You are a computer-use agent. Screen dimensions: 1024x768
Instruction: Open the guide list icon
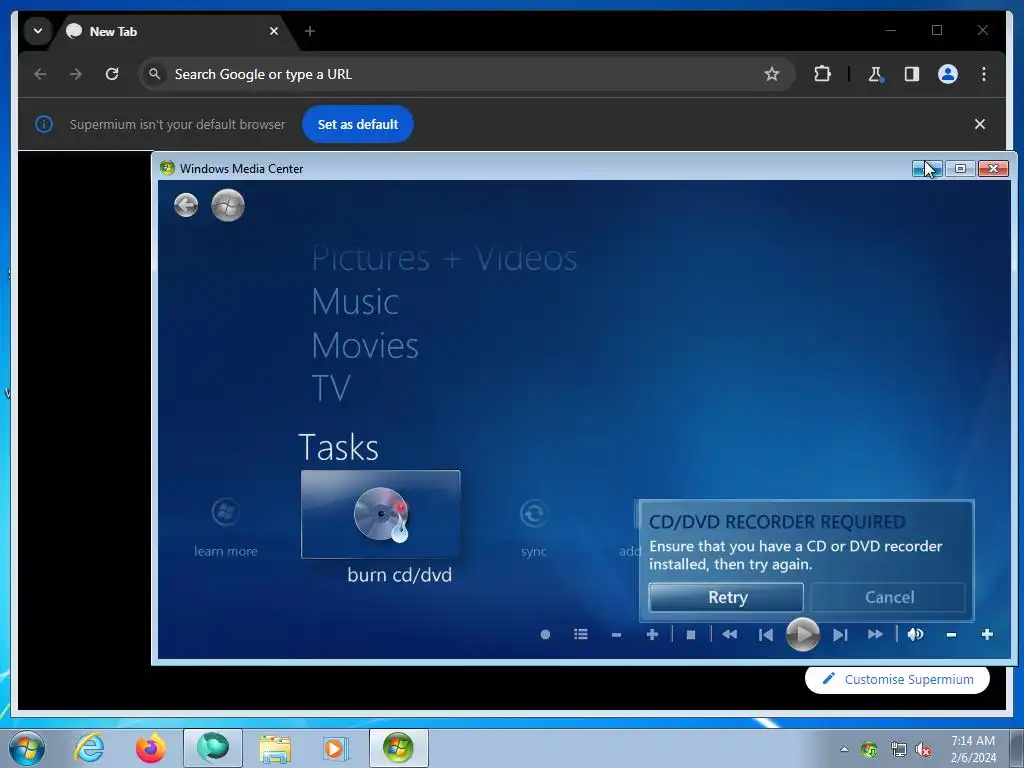[x=581, y=634]
